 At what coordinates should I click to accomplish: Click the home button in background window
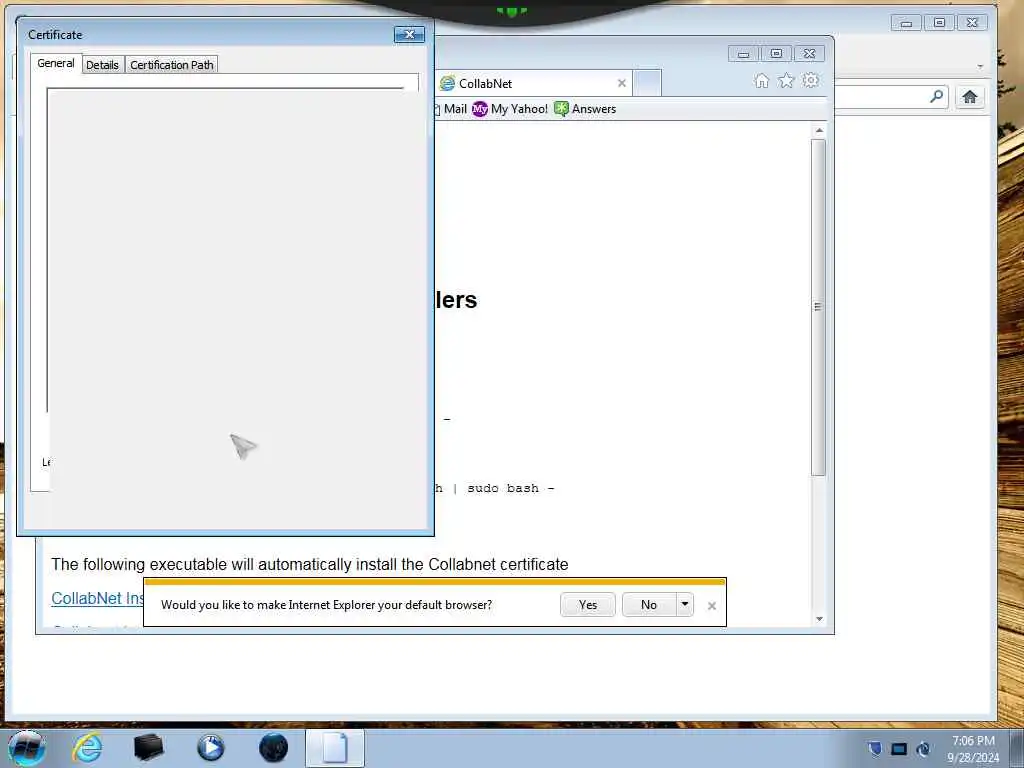[x=970, y=97]
